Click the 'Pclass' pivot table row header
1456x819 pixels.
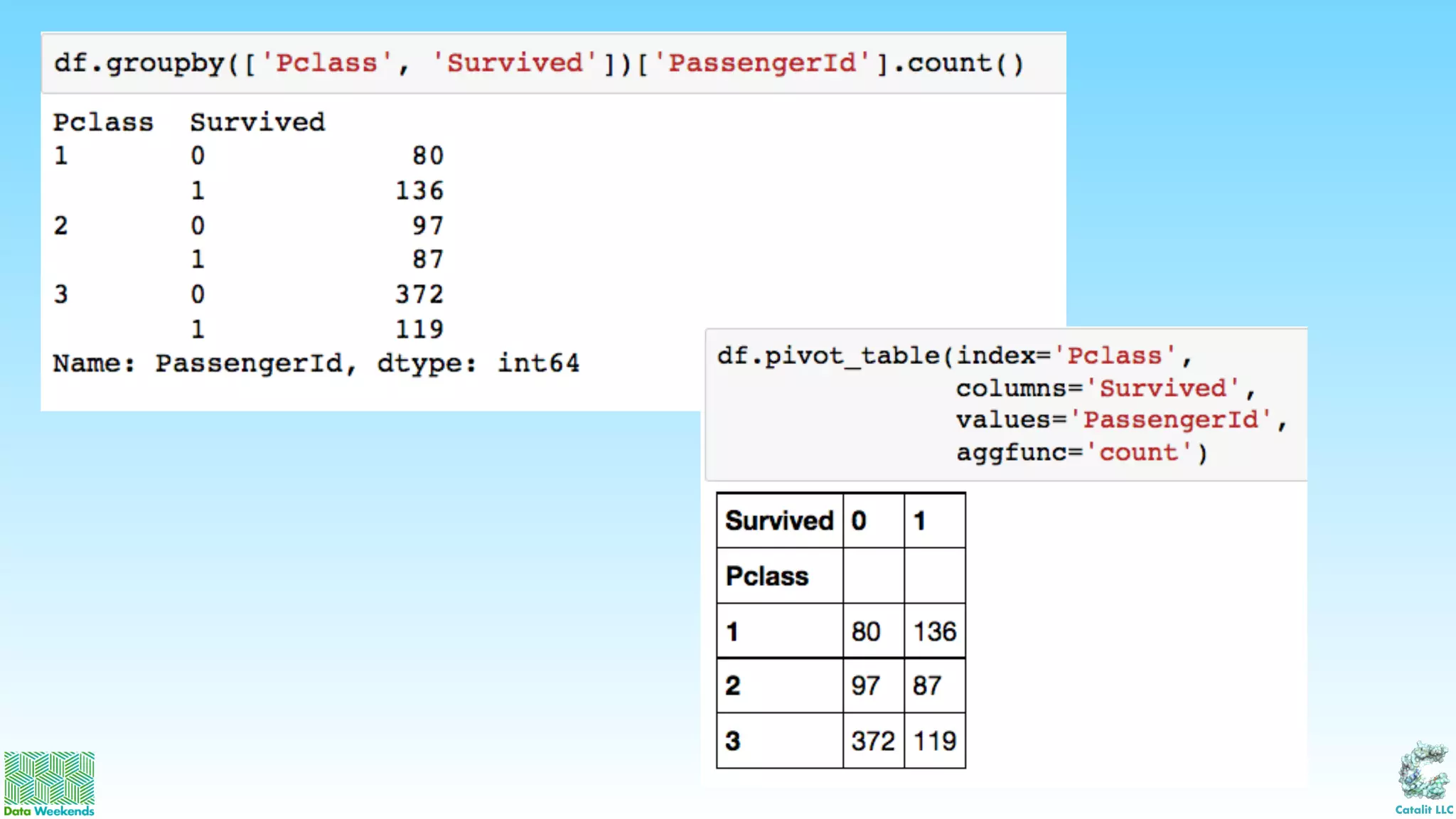[767, 576]
